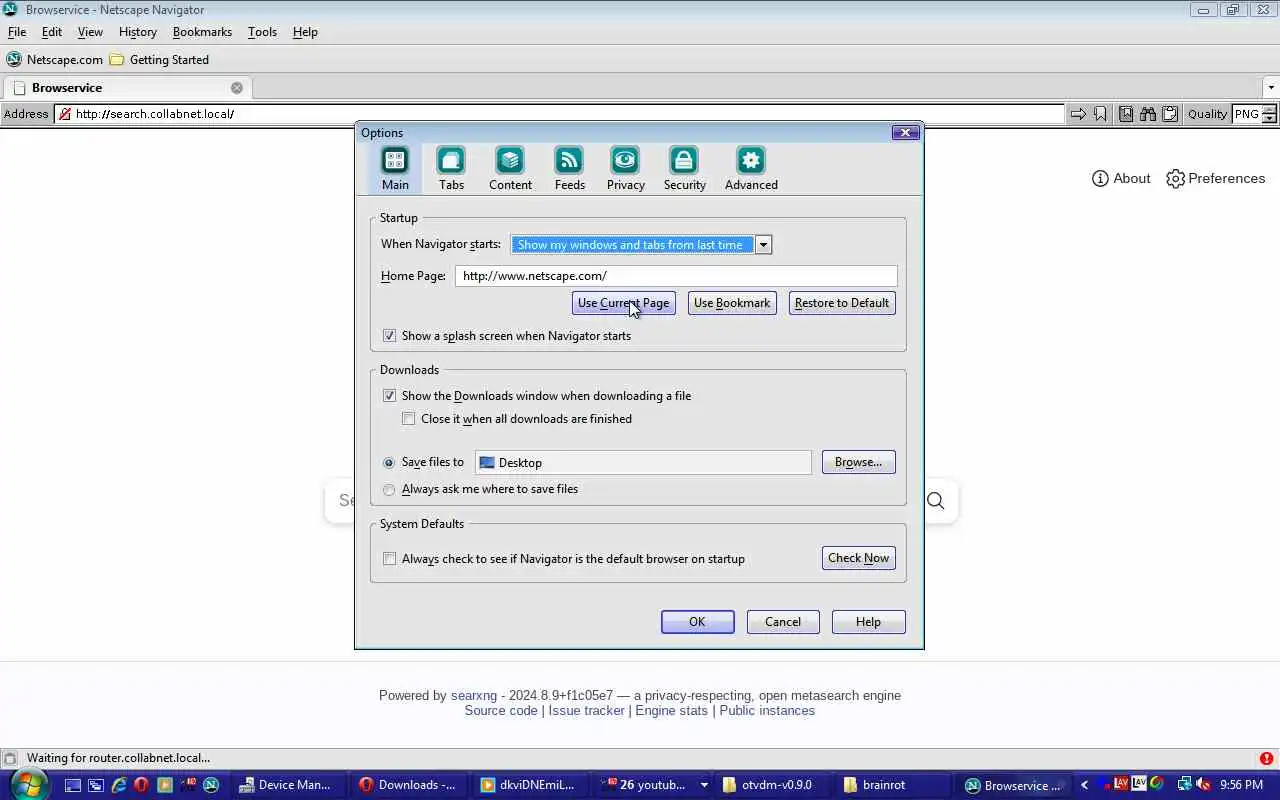Open the Issue tracker link
Image resolution: width=1280 pixels, height=800 pixels.
586,711
